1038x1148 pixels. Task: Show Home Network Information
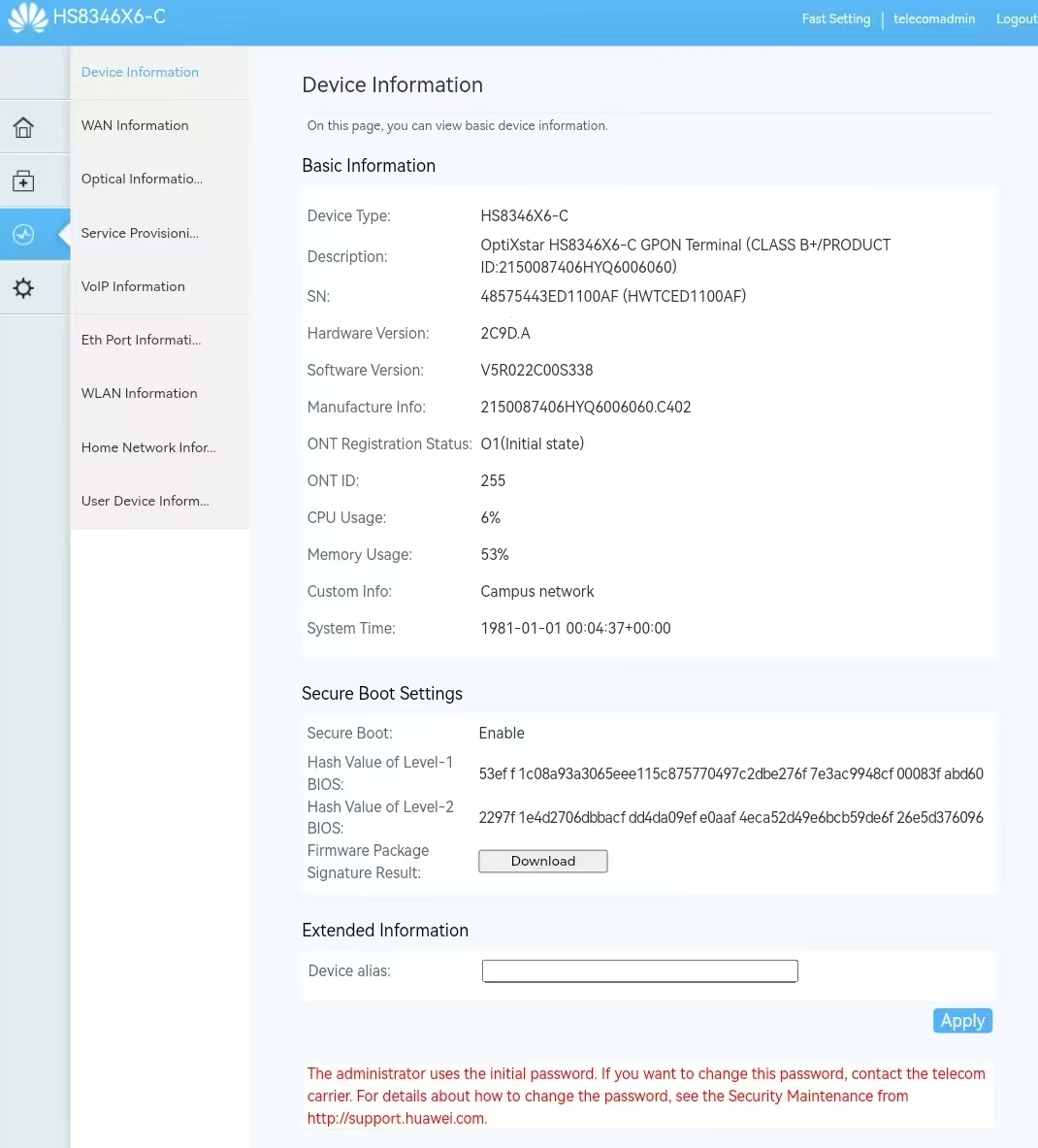point(148,447)
